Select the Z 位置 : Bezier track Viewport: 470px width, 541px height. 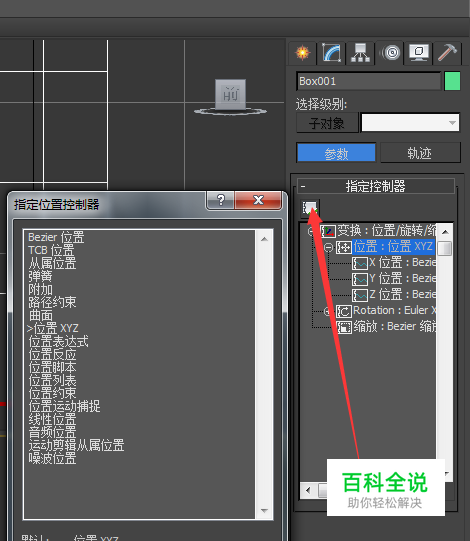(402, 294)
